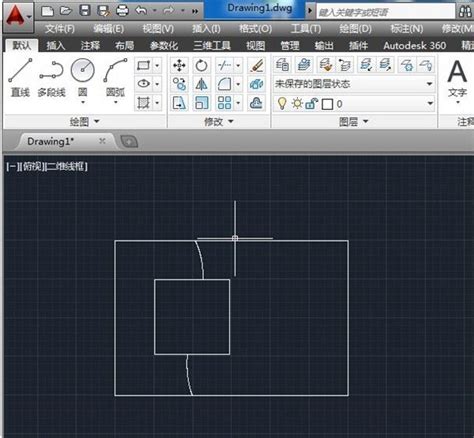The image size is (474, 438).
Task: Activate the Rotate tool
Action: coord(201,65)
